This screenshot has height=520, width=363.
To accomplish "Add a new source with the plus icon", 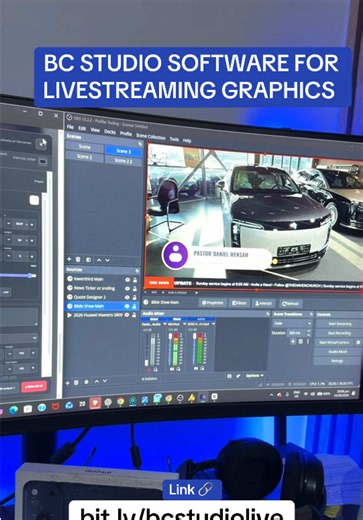I will tap(68, 383).
